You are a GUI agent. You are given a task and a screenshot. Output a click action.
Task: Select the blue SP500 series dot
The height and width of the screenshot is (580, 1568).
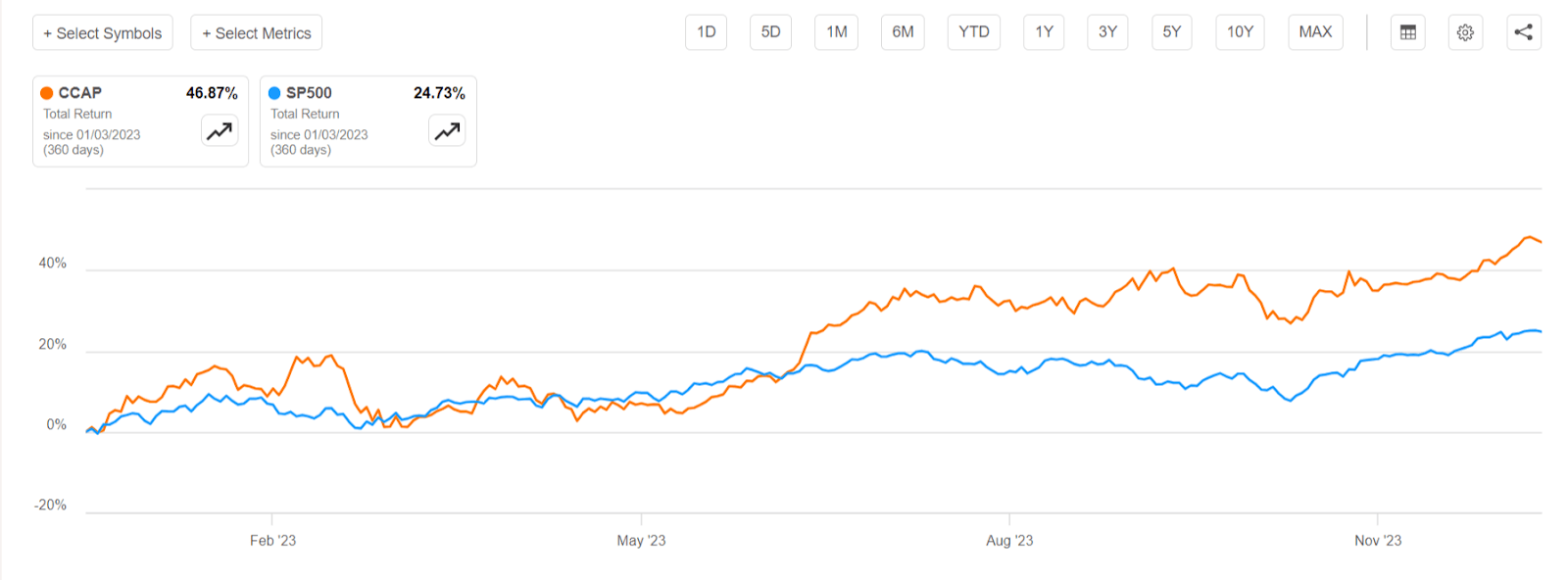point(272,92)
